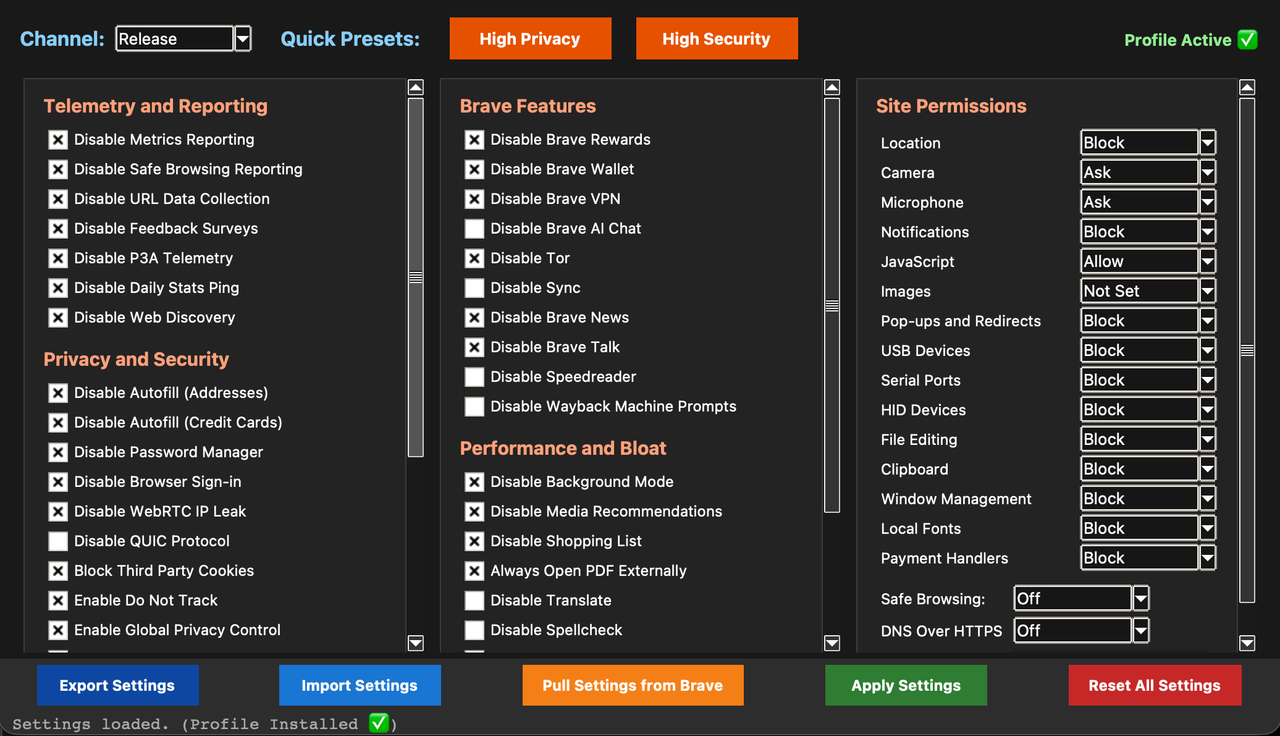Uncheck Disable P3A Telemetry
The width and height of the screenshot is (1280, 736).
coord(58,258)
